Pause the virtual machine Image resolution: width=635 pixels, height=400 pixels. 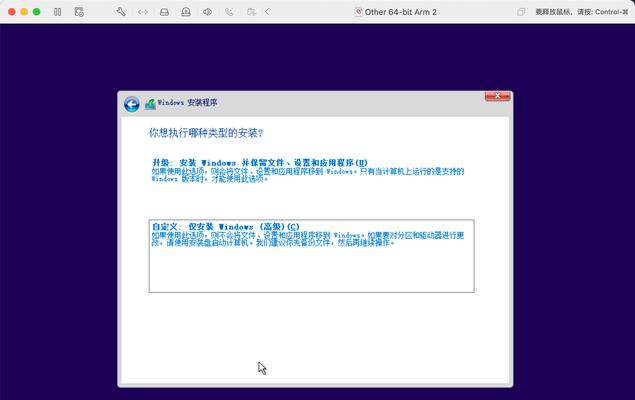(x=58, y=12)
